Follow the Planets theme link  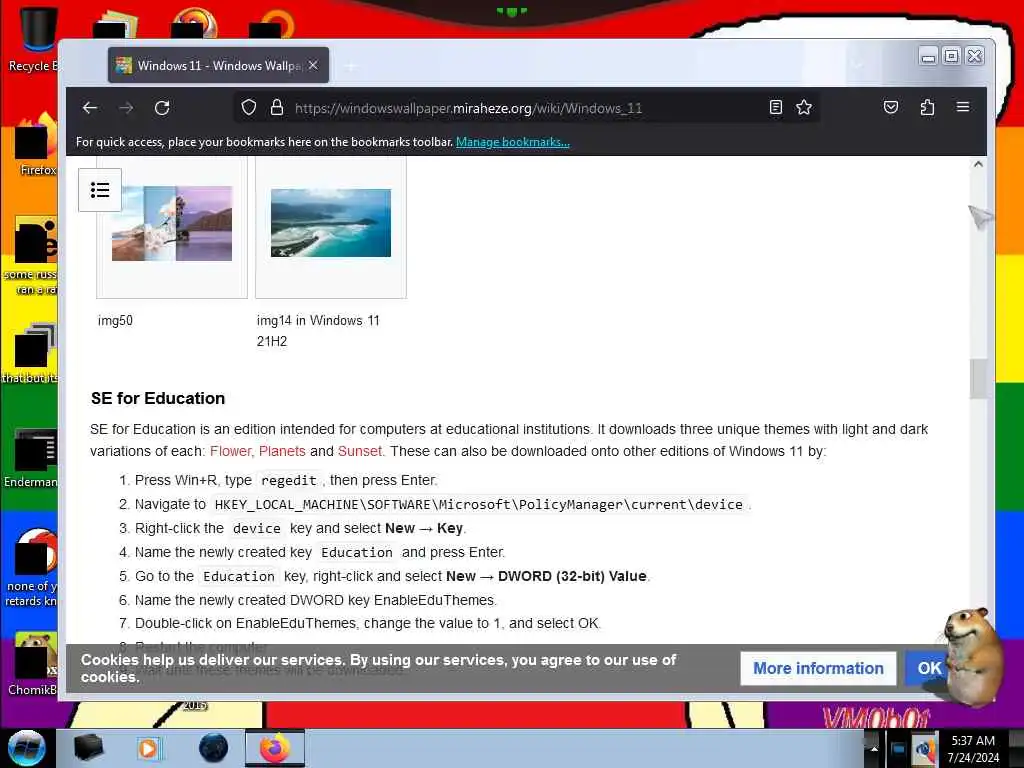tap(282, 451)
